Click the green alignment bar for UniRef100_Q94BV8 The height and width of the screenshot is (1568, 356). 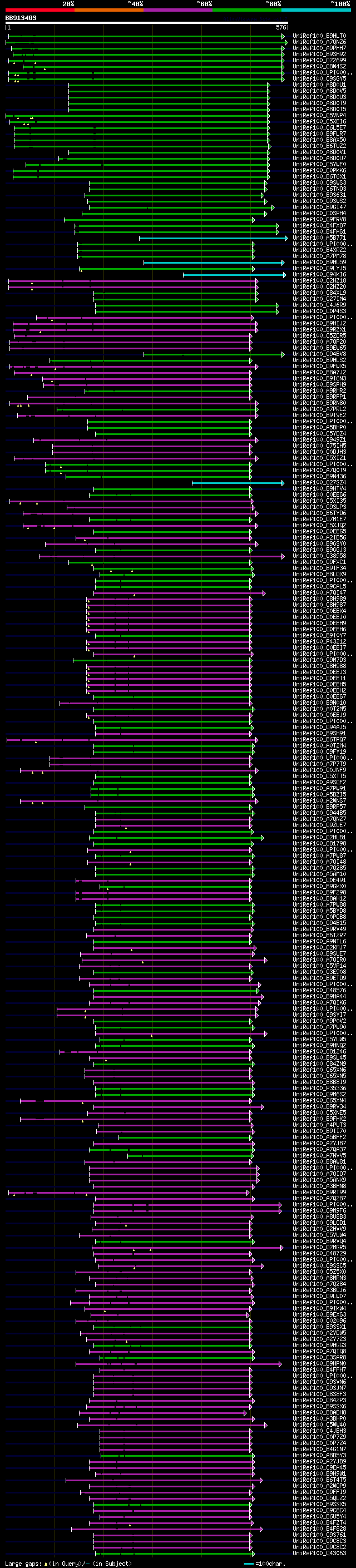pyautogui.click(x=214, y=354)
